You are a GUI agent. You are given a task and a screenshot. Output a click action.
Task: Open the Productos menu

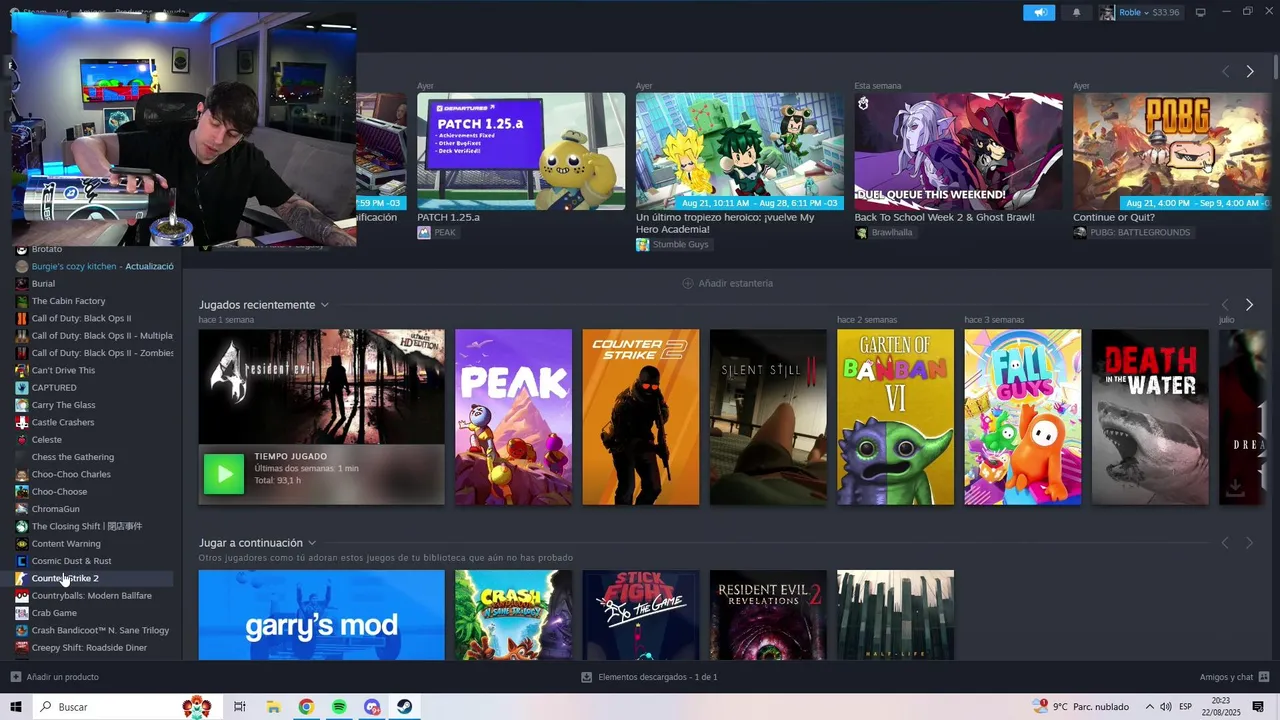(x=134, y=12)
